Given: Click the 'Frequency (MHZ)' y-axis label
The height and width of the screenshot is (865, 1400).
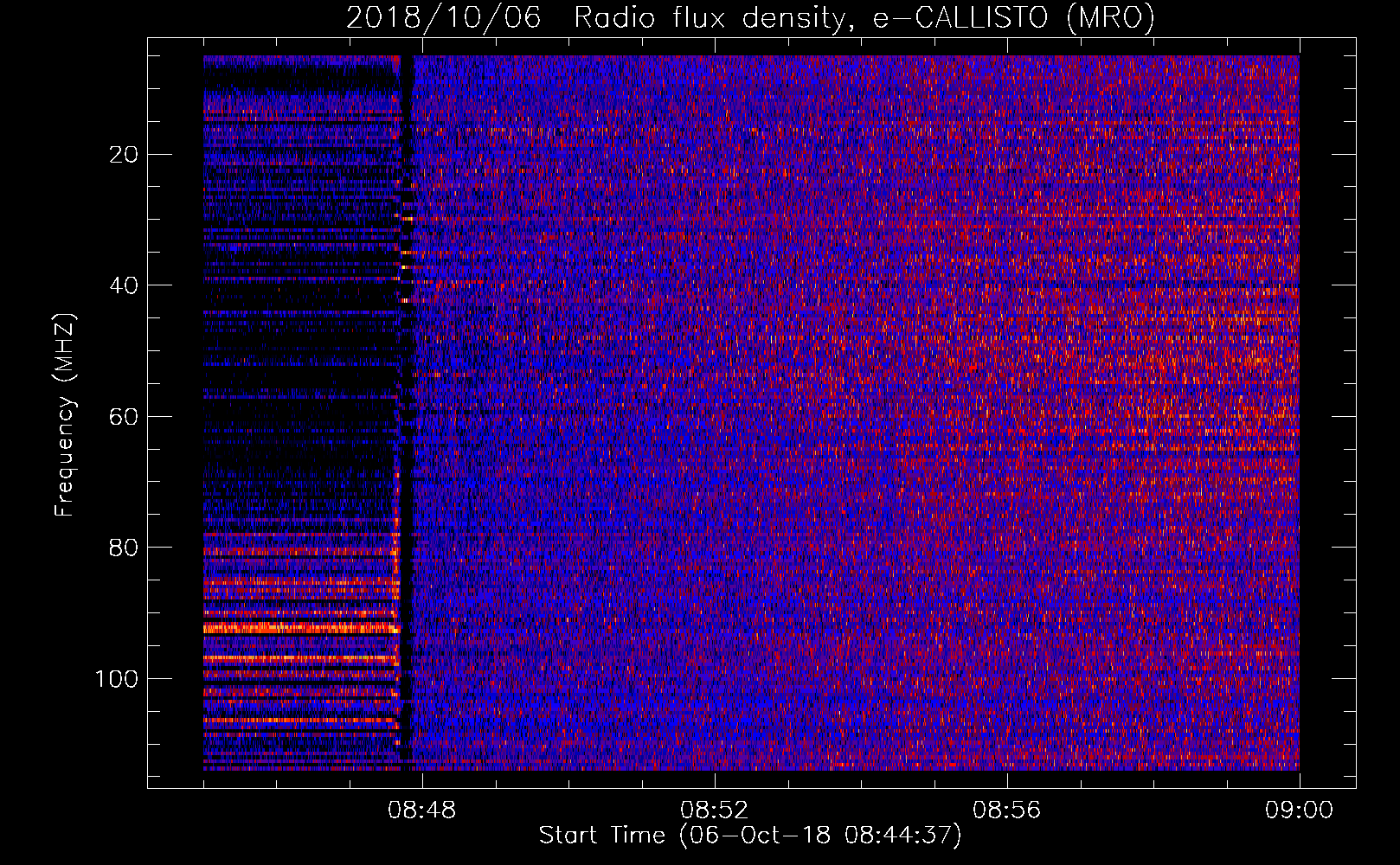Looking at the screenshot, I should click(x=65, y=414).
